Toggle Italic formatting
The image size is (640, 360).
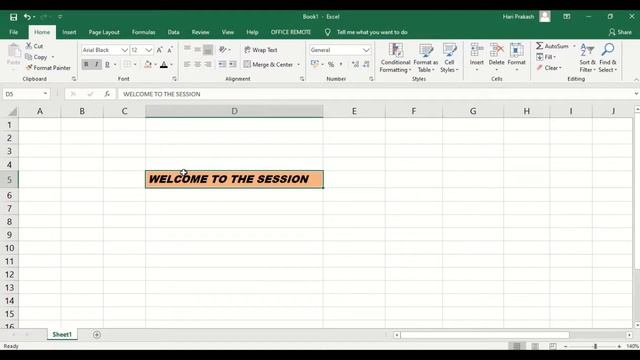96,64
